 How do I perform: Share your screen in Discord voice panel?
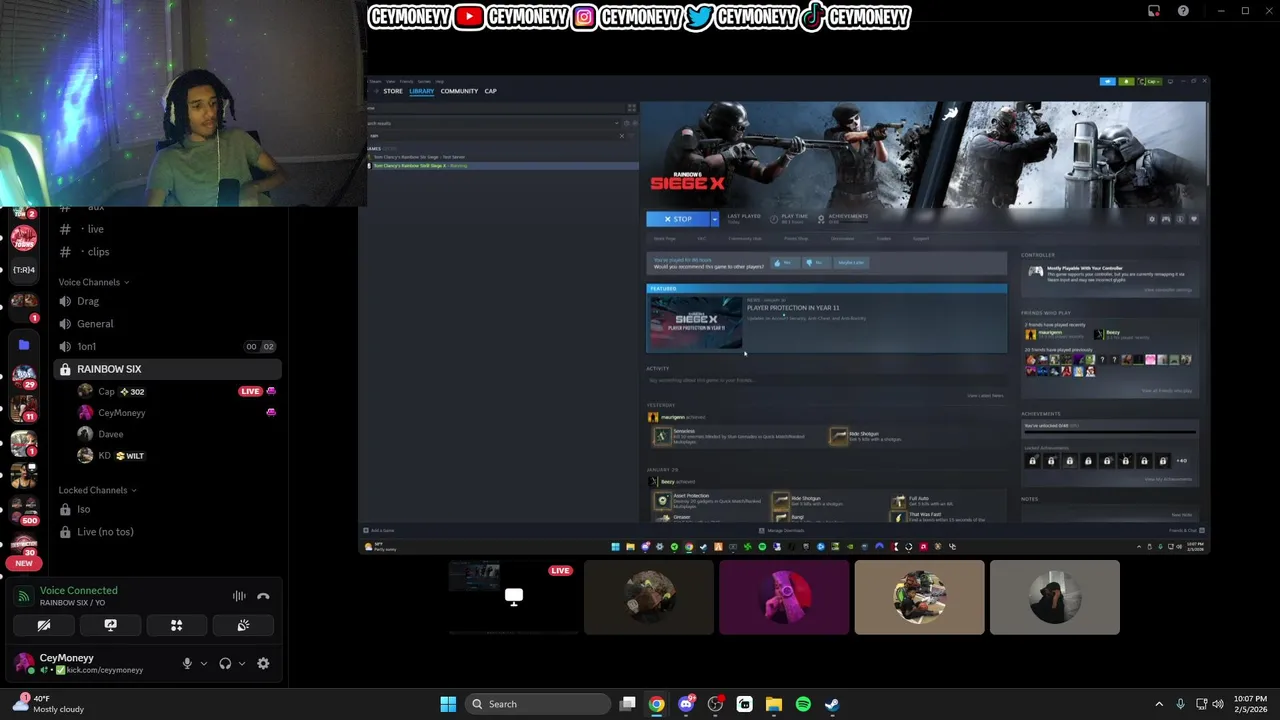110,625
